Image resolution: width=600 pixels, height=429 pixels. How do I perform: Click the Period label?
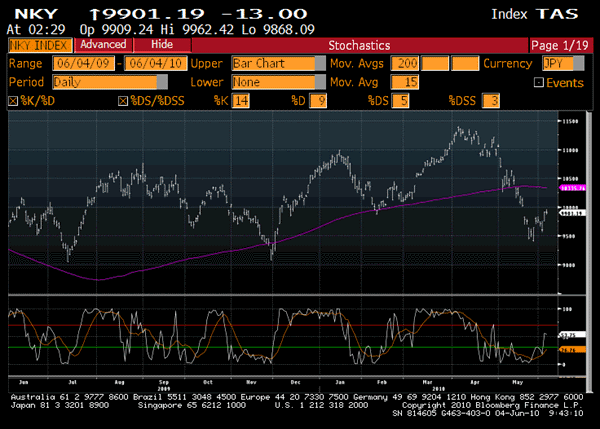click(26, 82)
